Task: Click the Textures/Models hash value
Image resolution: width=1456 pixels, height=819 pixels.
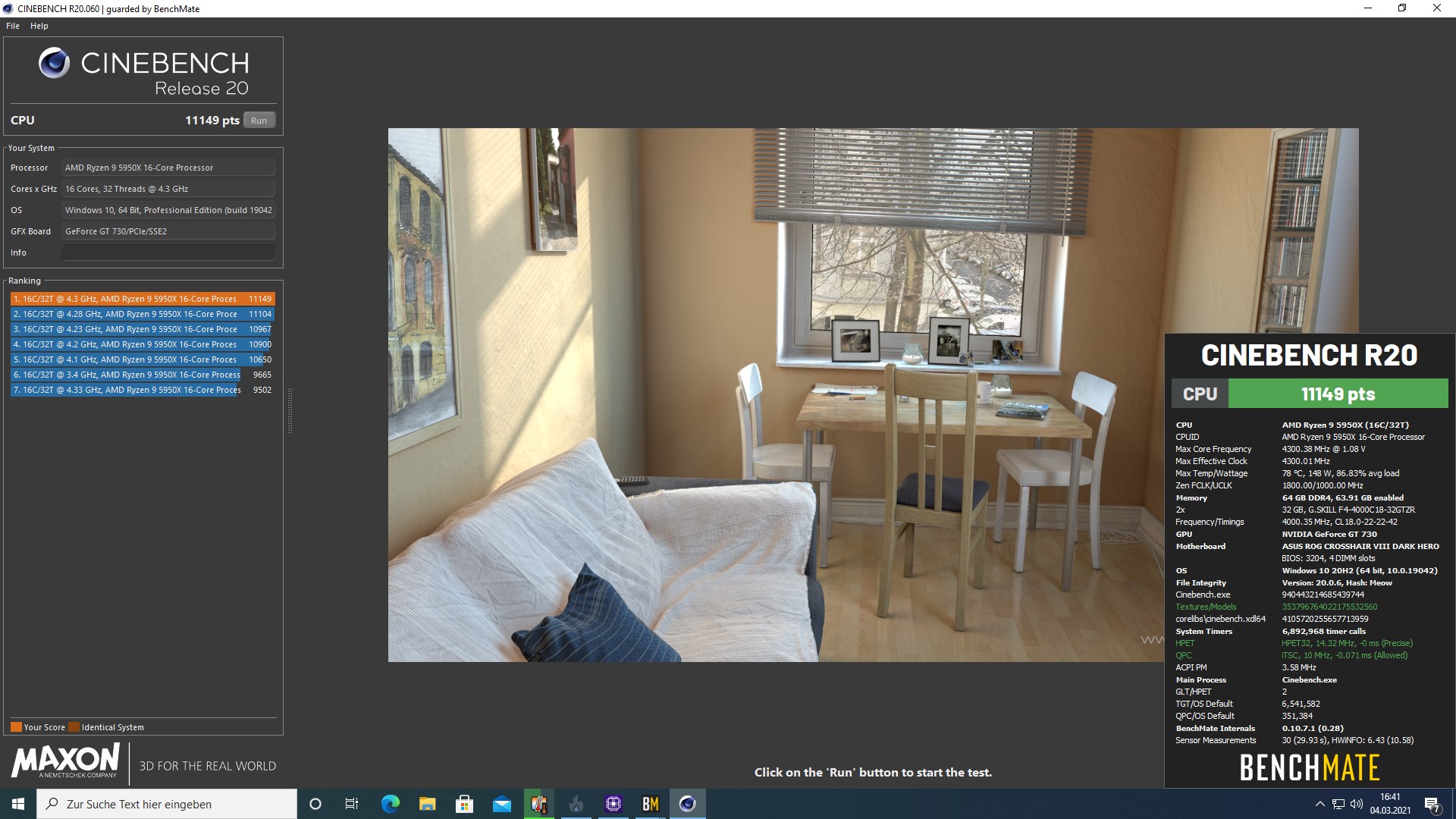Action: [1329, 607]
